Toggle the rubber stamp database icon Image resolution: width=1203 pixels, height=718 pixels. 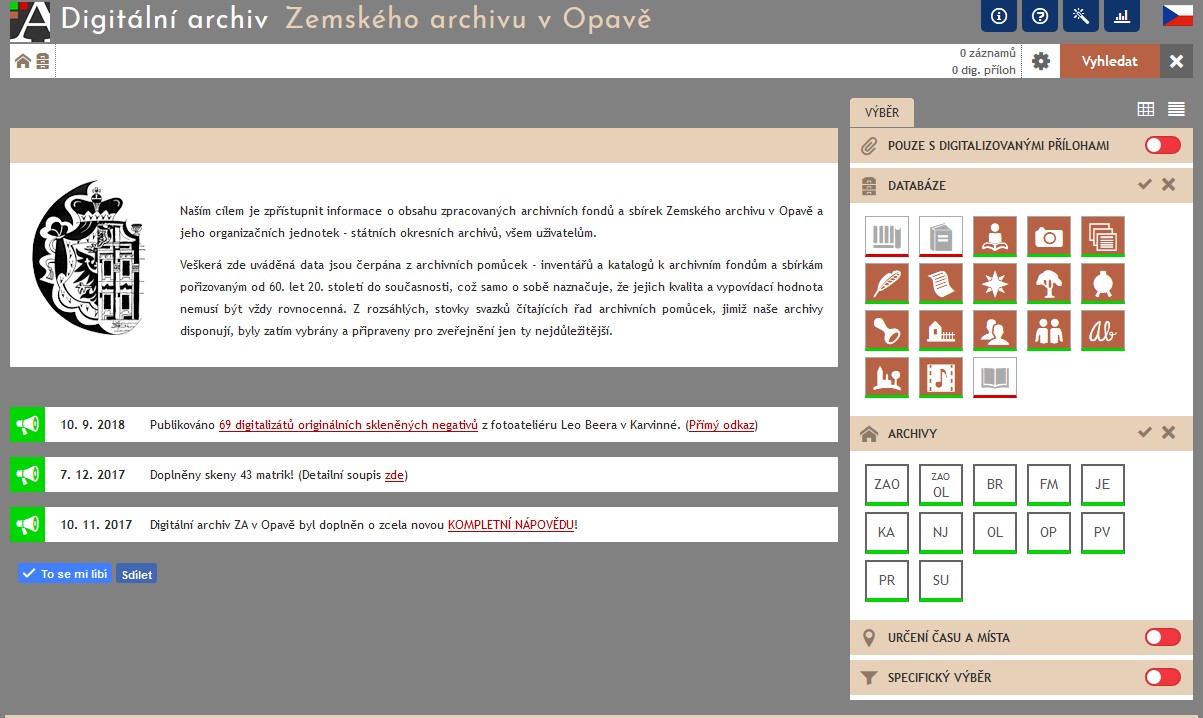pyautogui.click(x=887, y=331)
